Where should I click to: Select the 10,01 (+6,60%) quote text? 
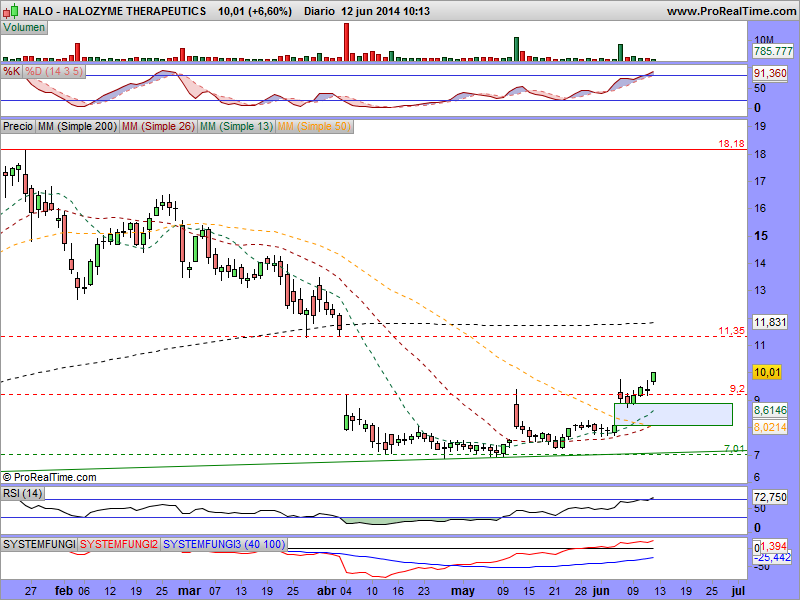255,11
